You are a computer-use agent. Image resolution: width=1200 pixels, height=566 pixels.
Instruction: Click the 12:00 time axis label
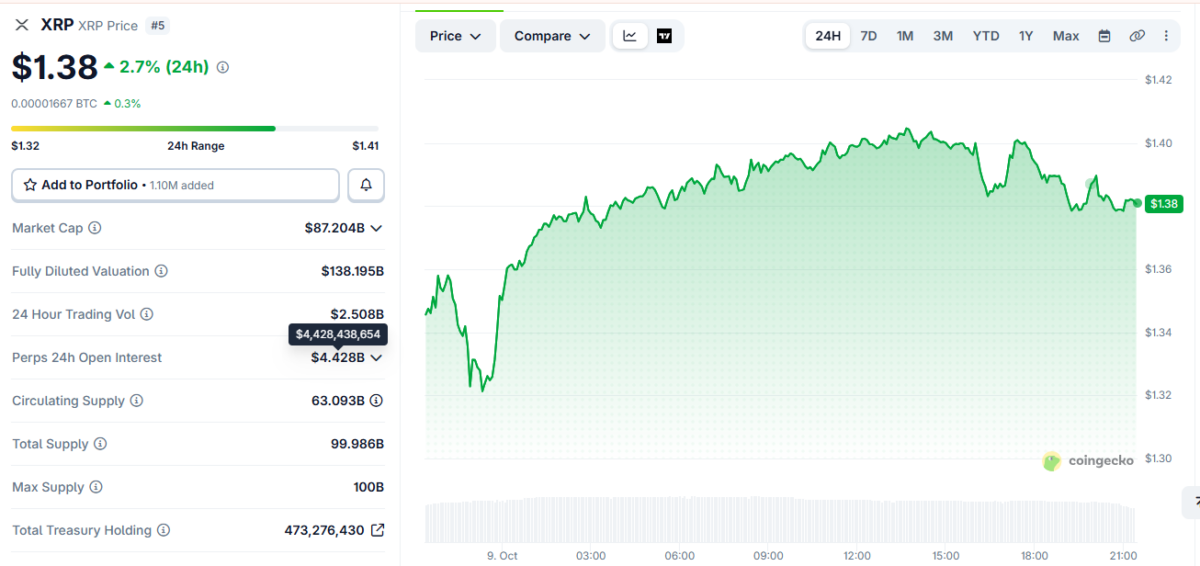(856, 555)
